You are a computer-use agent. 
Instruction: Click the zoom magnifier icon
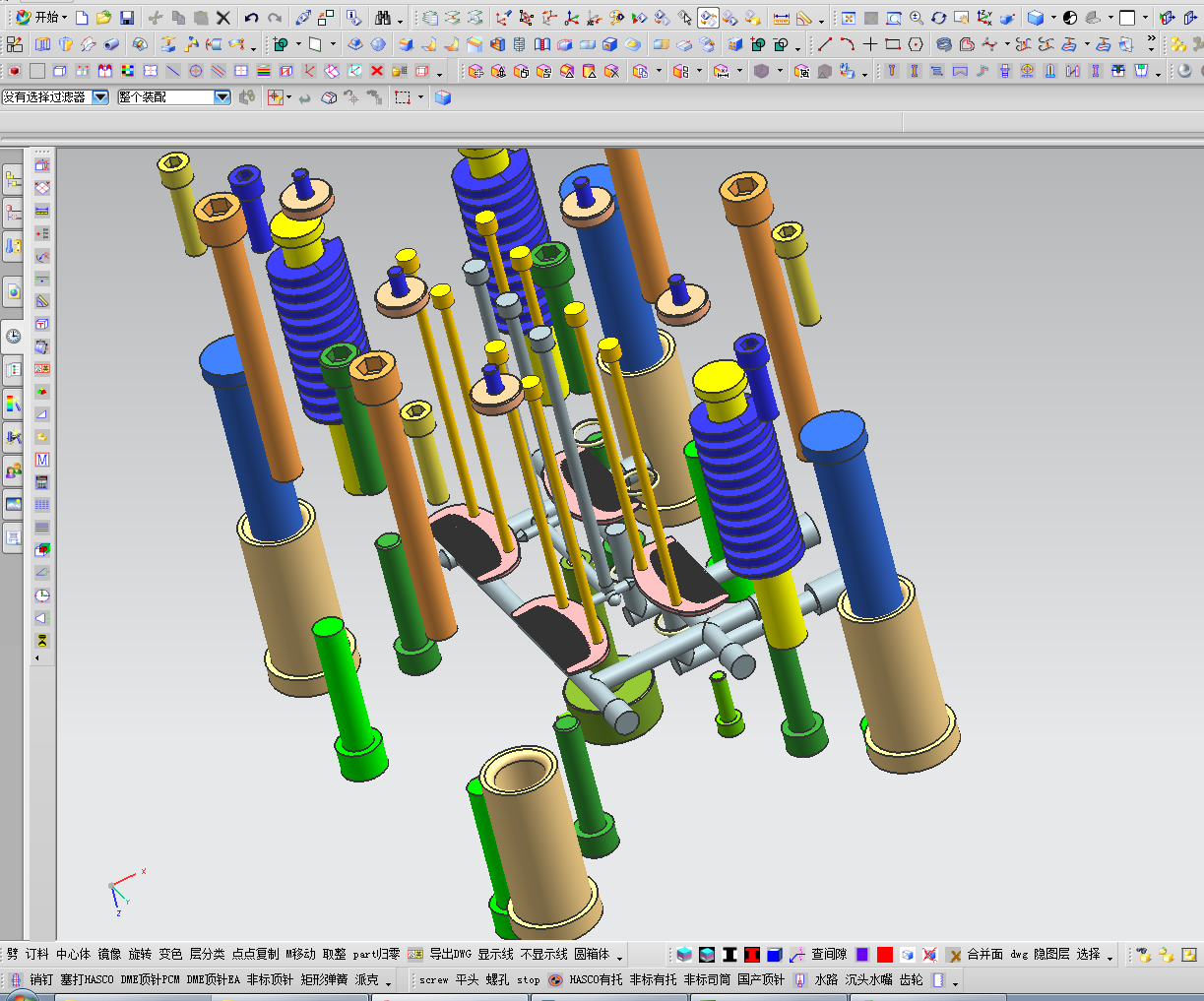[x=917, y=18]
